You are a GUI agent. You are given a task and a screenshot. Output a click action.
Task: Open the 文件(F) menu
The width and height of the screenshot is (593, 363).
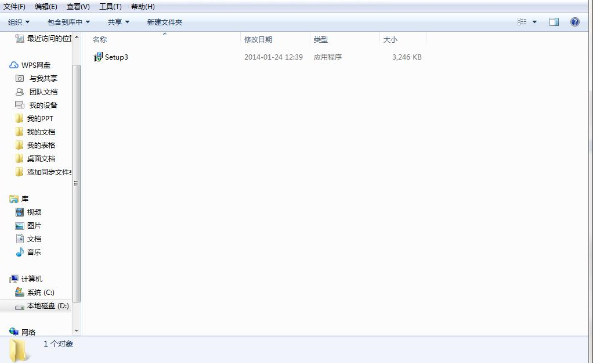click(x=14, y=7)
